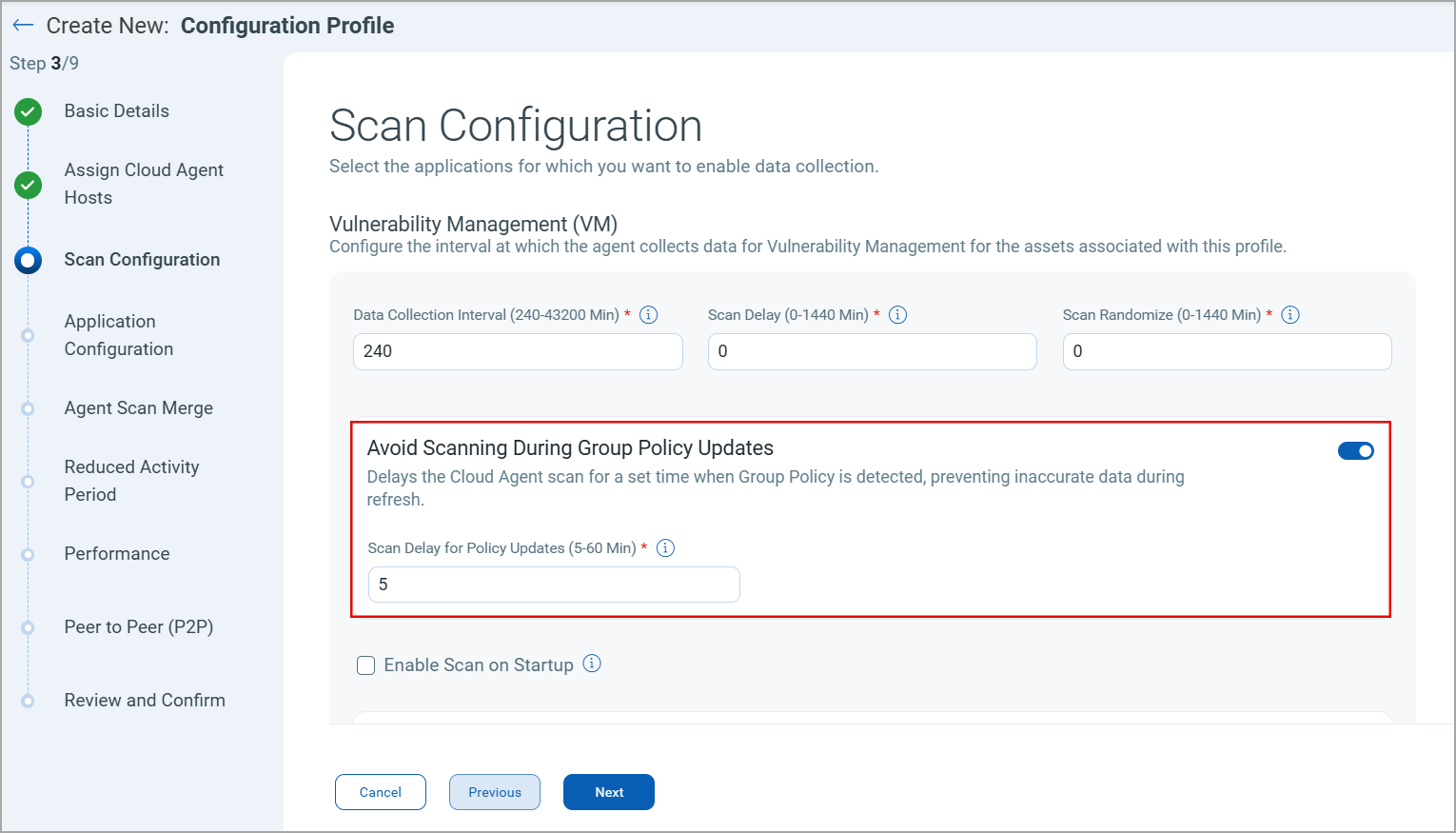Screen dimensions: 1456x833
Task: Click info icon next to Enable Scan on Startup
Action: [592, 664]
